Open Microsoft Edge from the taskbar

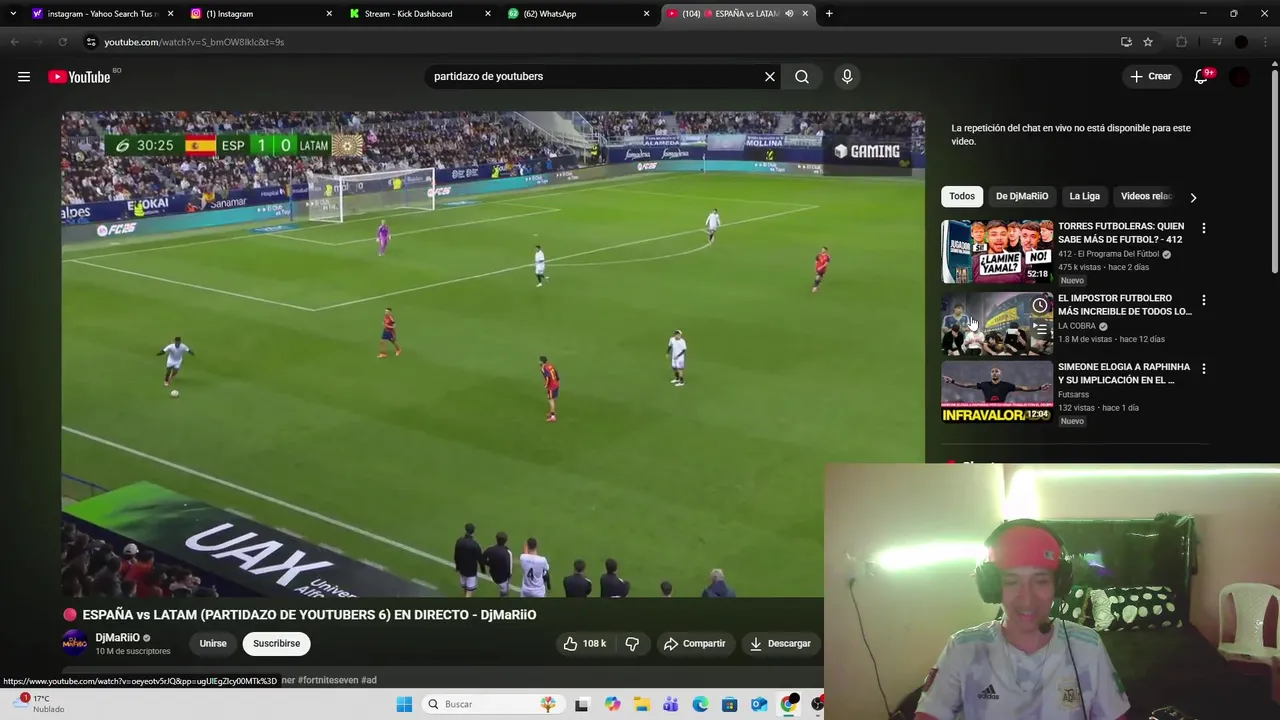click(700, 704)
